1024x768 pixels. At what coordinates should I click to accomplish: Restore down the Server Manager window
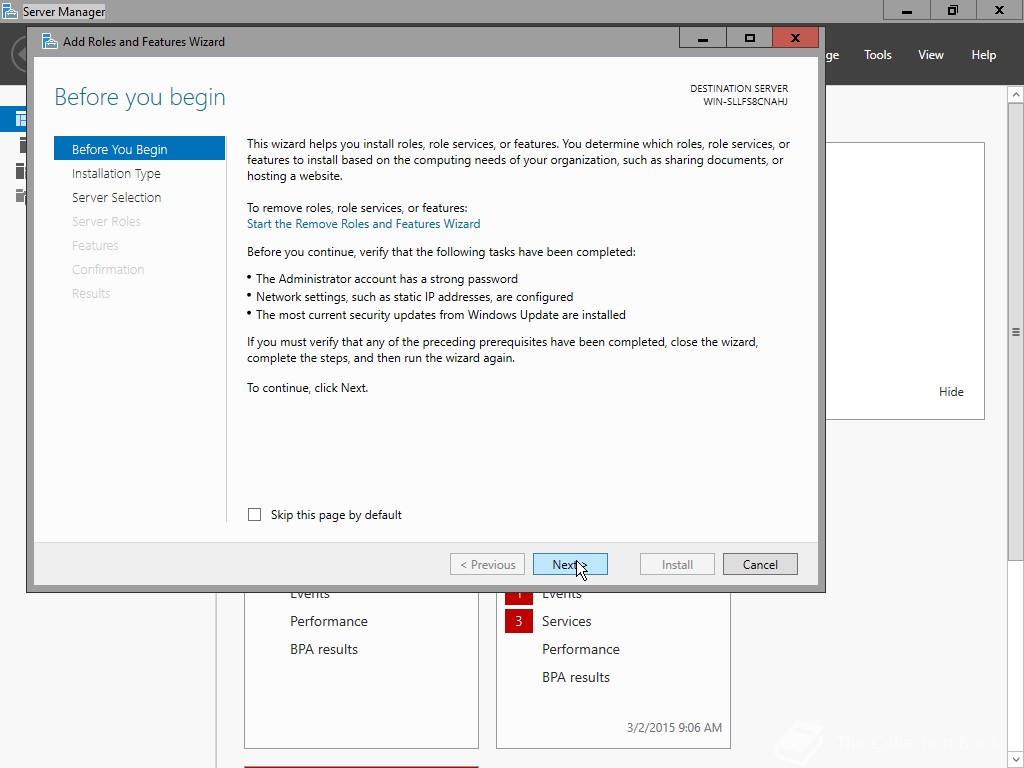pos(953,10)
